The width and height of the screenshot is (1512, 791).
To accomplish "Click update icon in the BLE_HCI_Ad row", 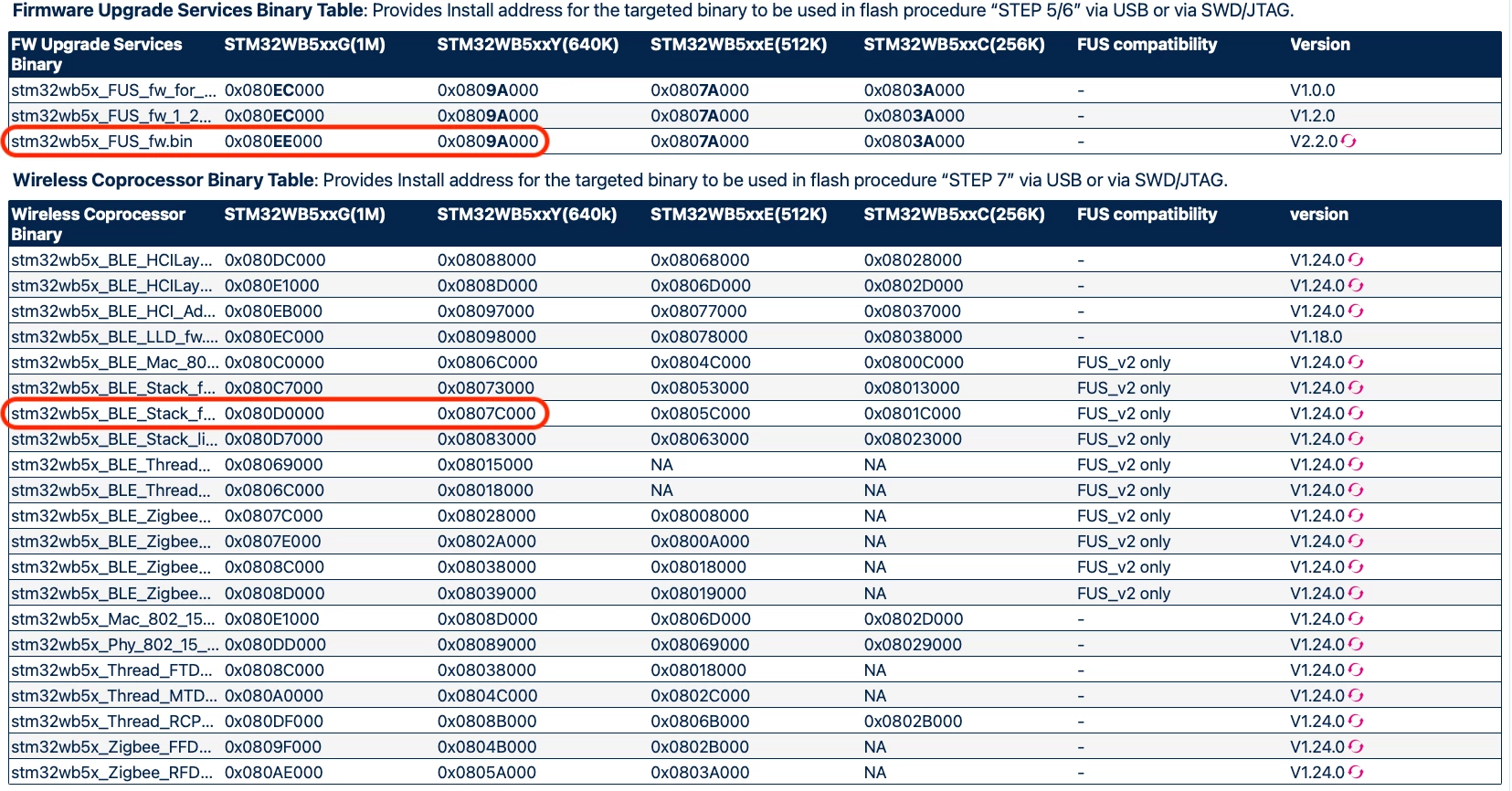I will tap(1356, 311).
